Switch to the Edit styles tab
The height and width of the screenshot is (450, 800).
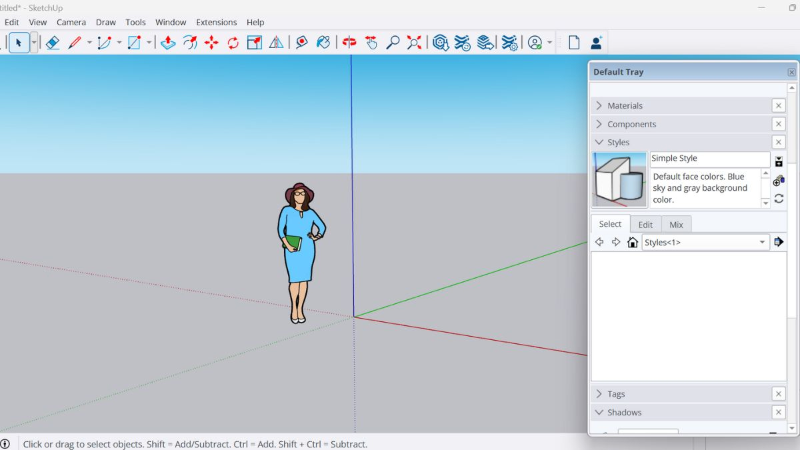pyautogui.click(x=646, y=225)
